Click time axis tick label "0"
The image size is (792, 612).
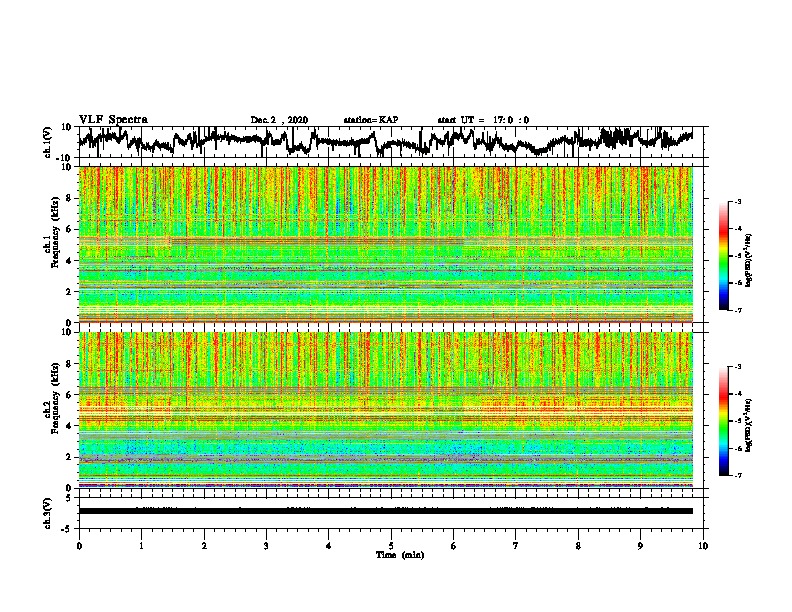pyautogui.click(x=79, y=546)
